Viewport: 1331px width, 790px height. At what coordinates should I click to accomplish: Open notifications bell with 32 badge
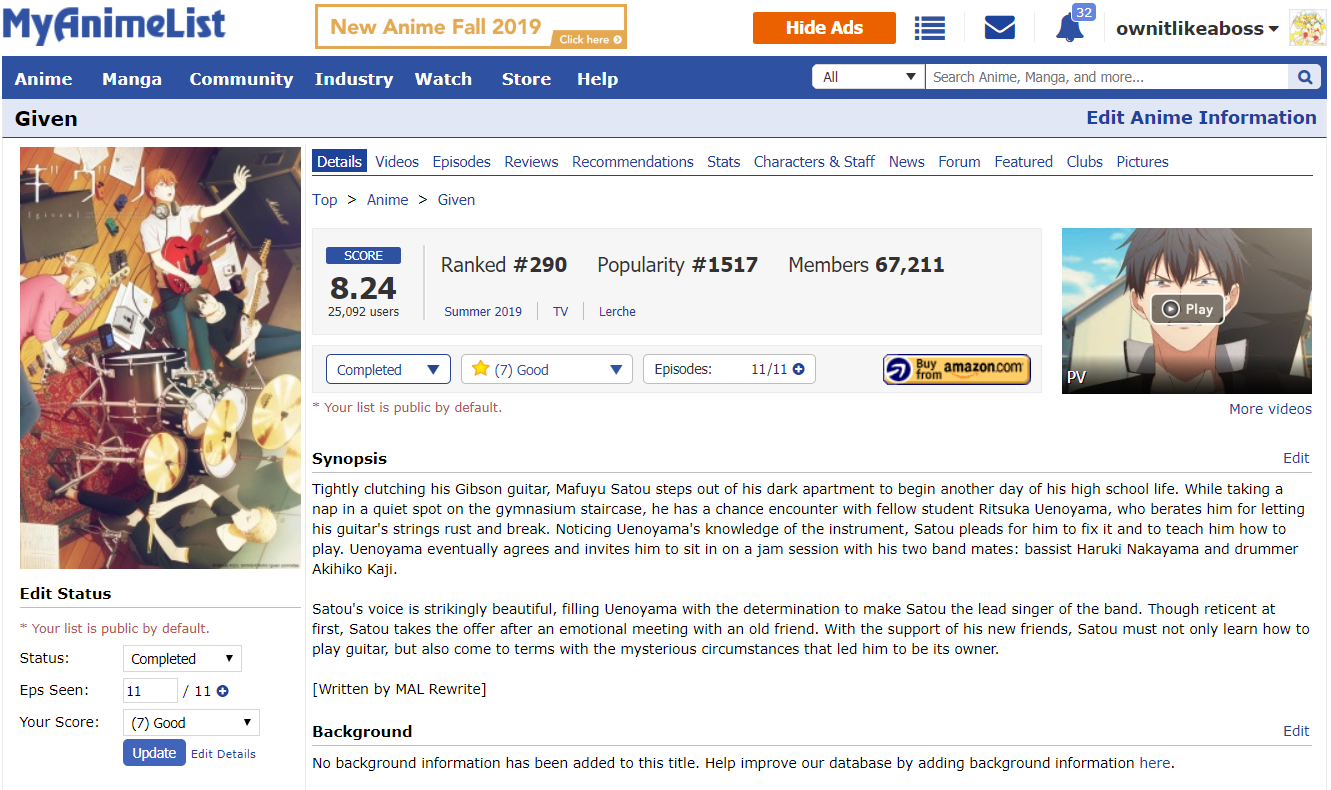[x=1072, y=25]
